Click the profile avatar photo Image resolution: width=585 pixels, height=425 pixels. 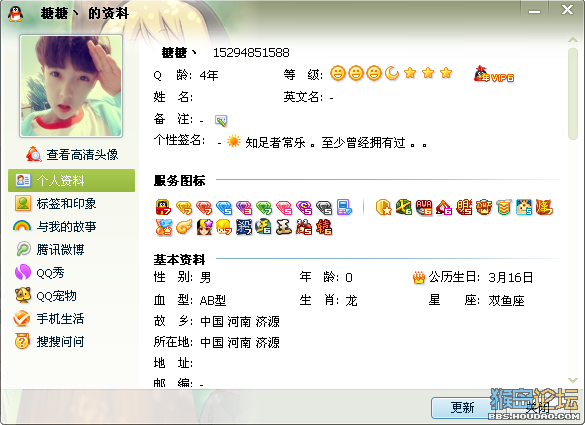click(x=71, y=86)
